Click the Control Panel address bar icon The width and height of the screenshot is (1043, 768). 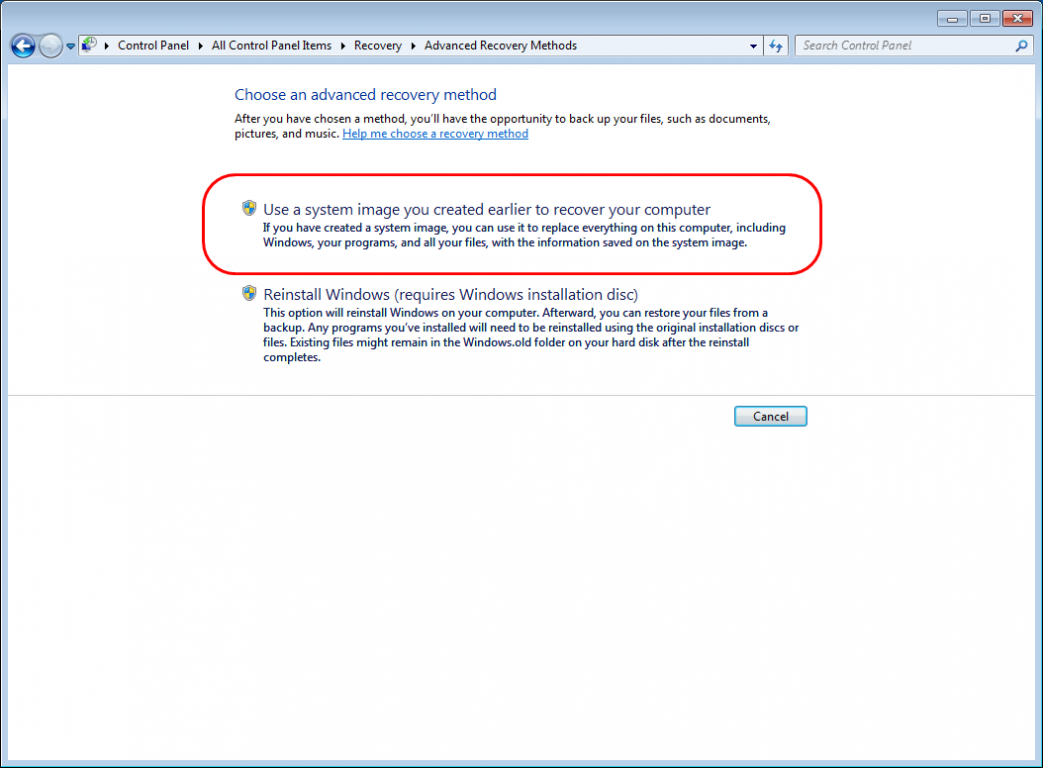click(x=89, y=45)
